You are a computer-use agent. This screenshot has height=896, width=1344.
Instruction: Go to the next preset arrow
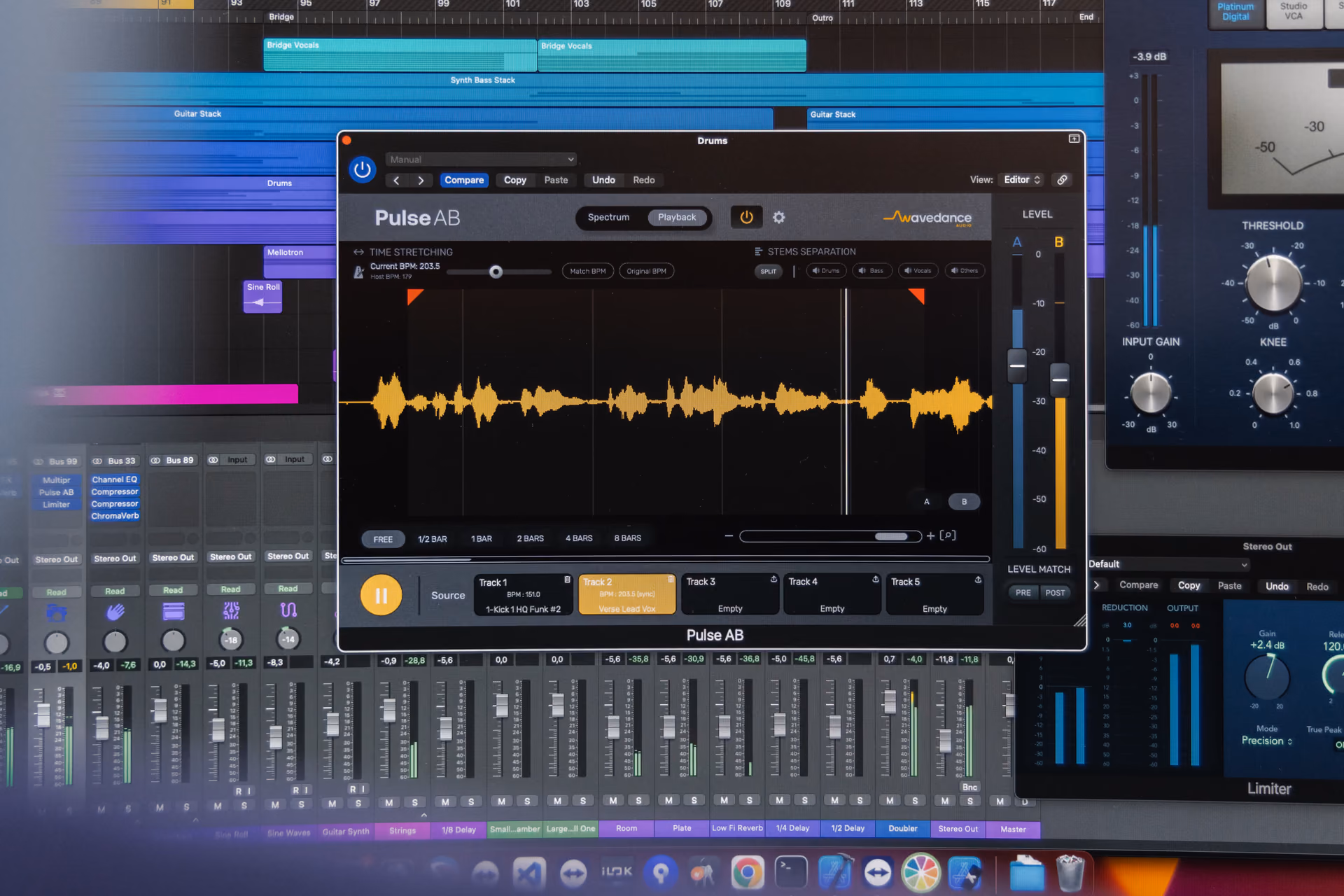(421, 181)
